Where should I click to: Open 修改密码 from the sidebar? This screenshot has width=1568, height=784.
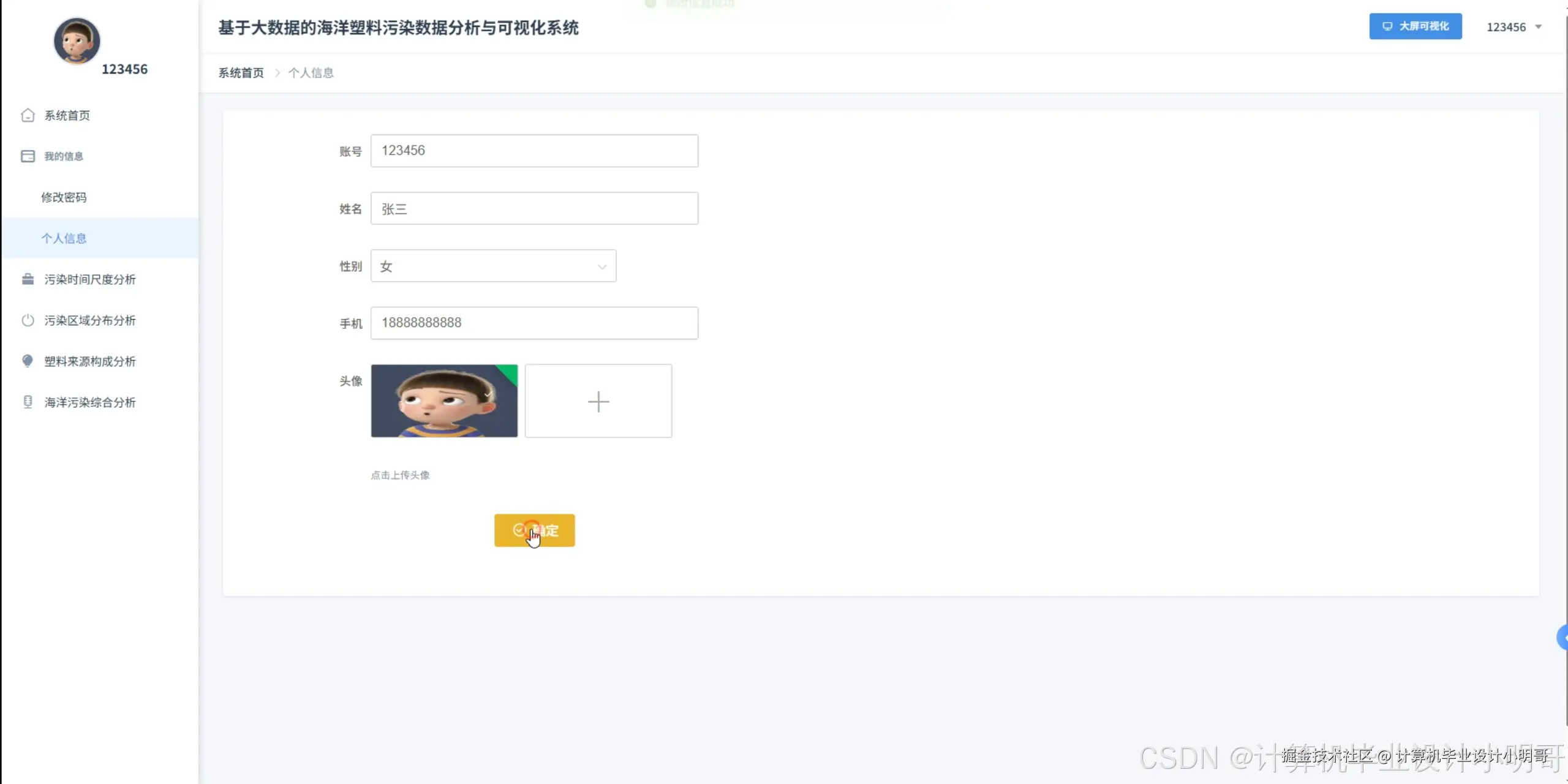click(x=64, y=197)
